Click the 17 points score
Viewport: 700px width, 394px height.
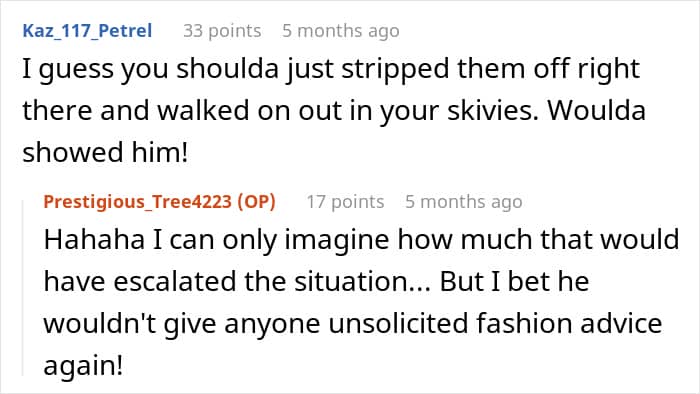[345, 202]
